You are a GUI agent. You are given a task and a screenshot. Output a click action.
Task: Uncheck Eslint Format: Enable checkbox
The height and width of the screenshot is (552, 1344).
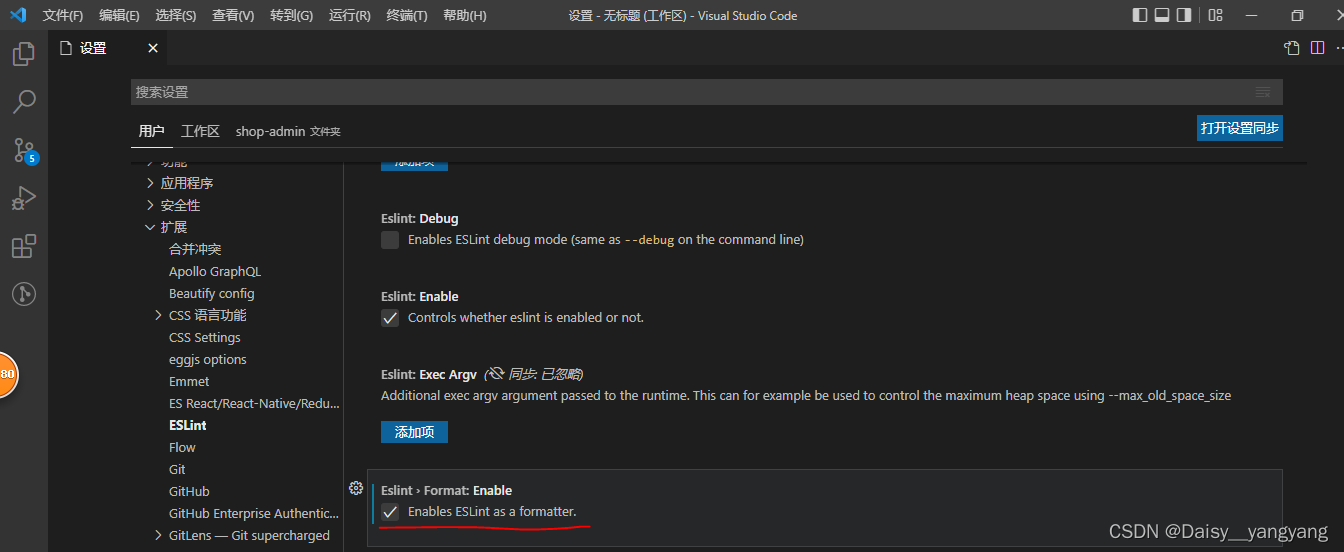coord(390,512)
